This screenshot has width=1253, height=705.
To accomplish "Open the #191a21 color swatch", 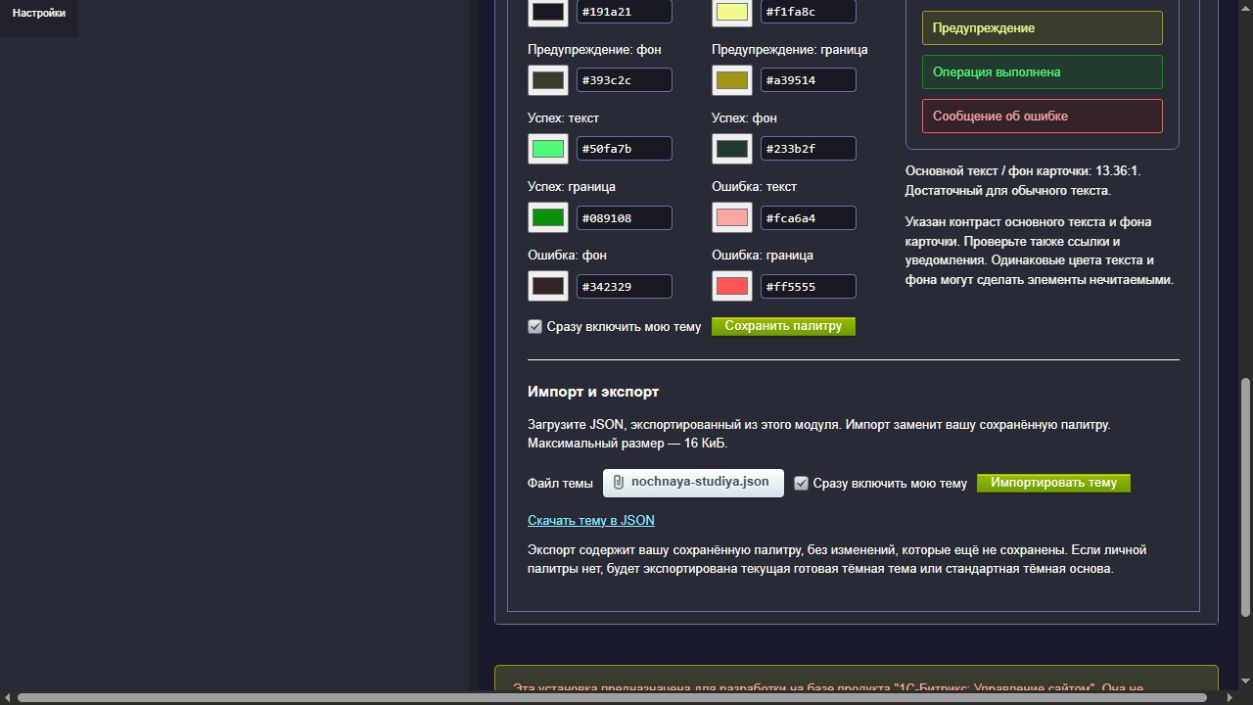I will [x=548, y=12].
